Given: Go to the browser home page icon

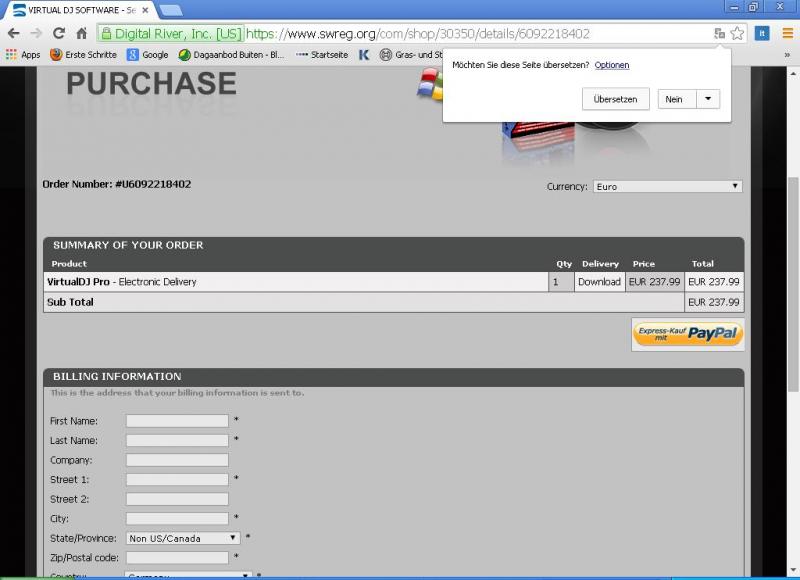Looking at the screenshot, I should [82, 33].
